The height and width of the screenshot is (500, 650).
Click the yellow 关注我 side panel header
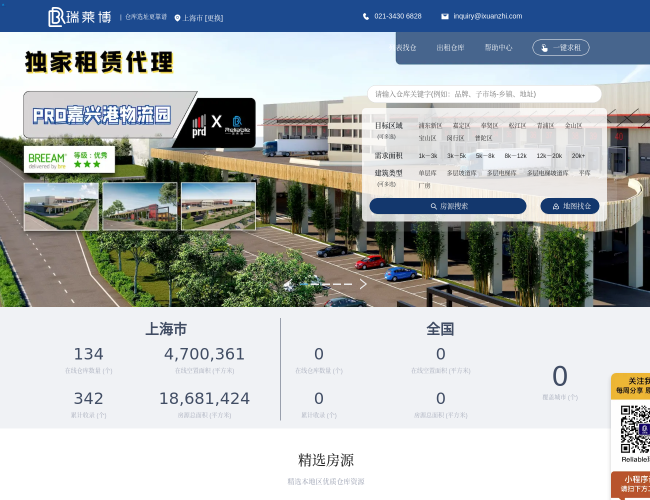(631, 386)
